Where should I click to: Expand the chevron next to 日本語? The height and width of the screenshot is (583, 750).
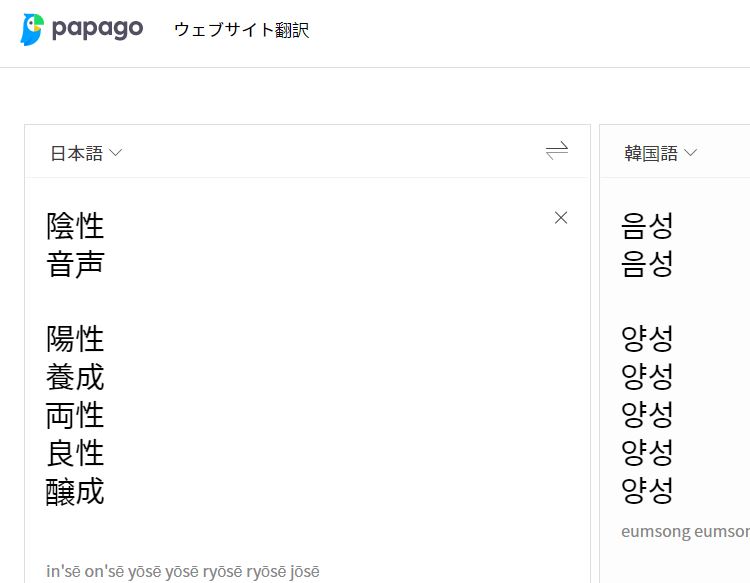(115, 153)
